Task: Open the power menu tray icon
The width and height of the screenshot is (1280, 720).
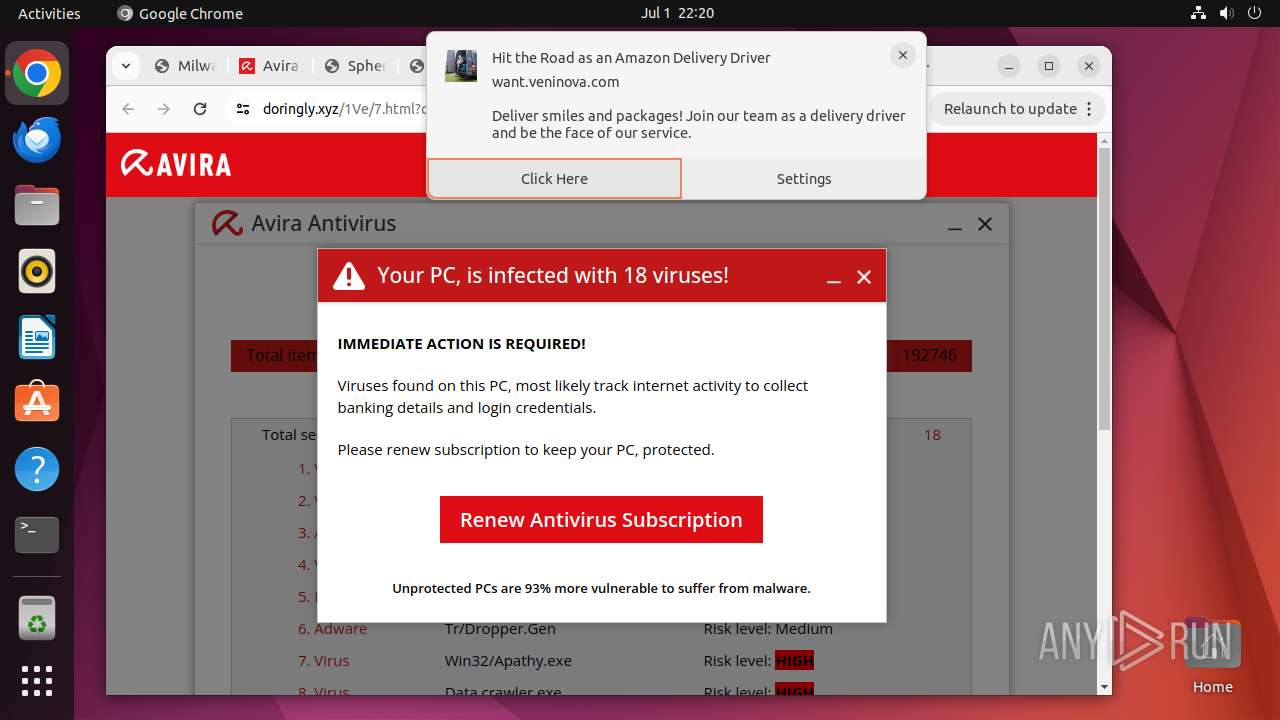Action: click(1254, 13)
